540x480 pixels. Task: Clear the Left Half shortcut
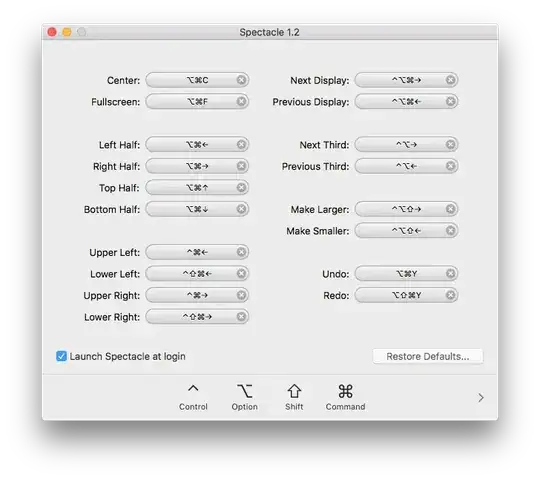[242, 144]
